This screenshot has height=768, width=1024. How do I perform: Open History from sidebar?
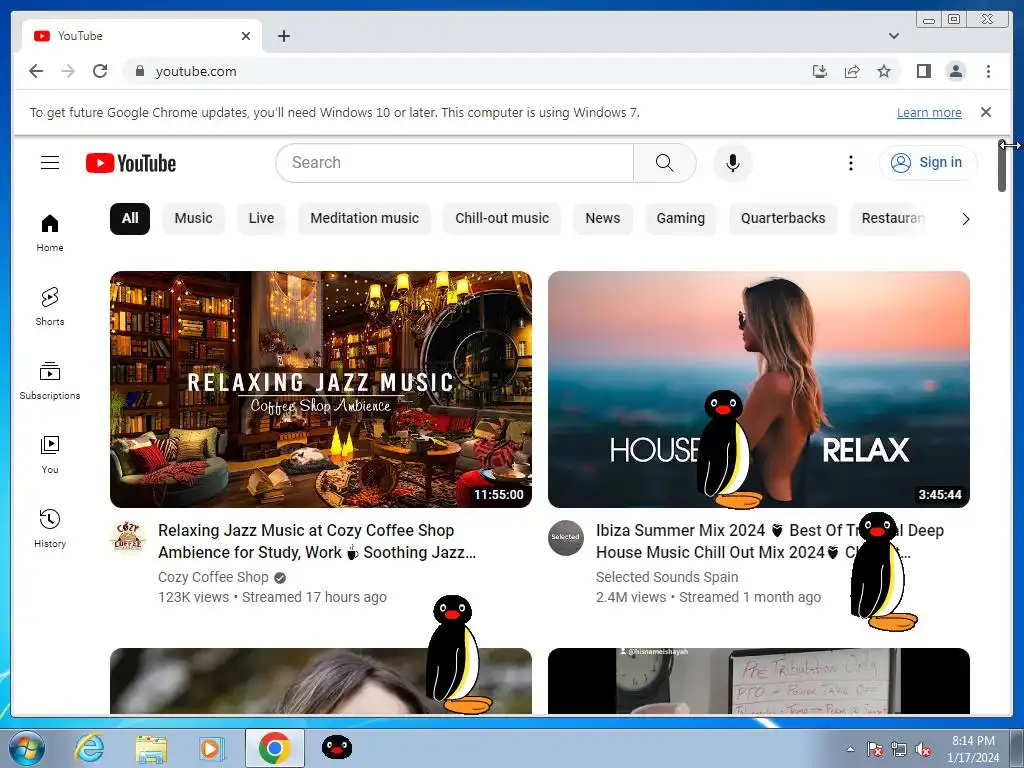click(x=50, y=528)
